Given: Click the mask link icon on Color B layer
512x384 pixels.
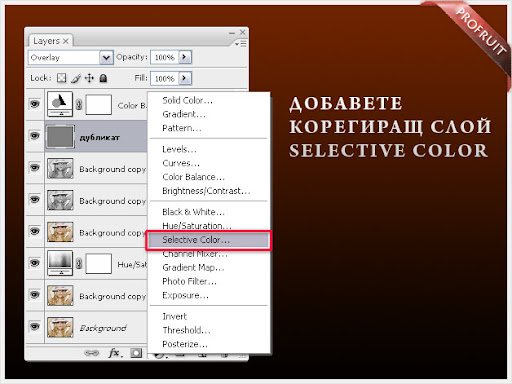Looking at the screenshot, I should coord(79,104).
